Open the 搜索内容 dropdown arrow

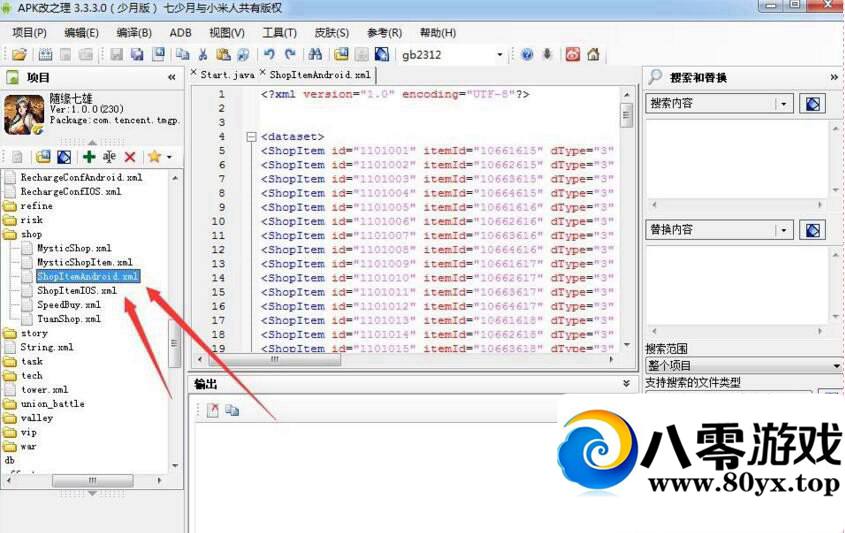tap(783, 103)
